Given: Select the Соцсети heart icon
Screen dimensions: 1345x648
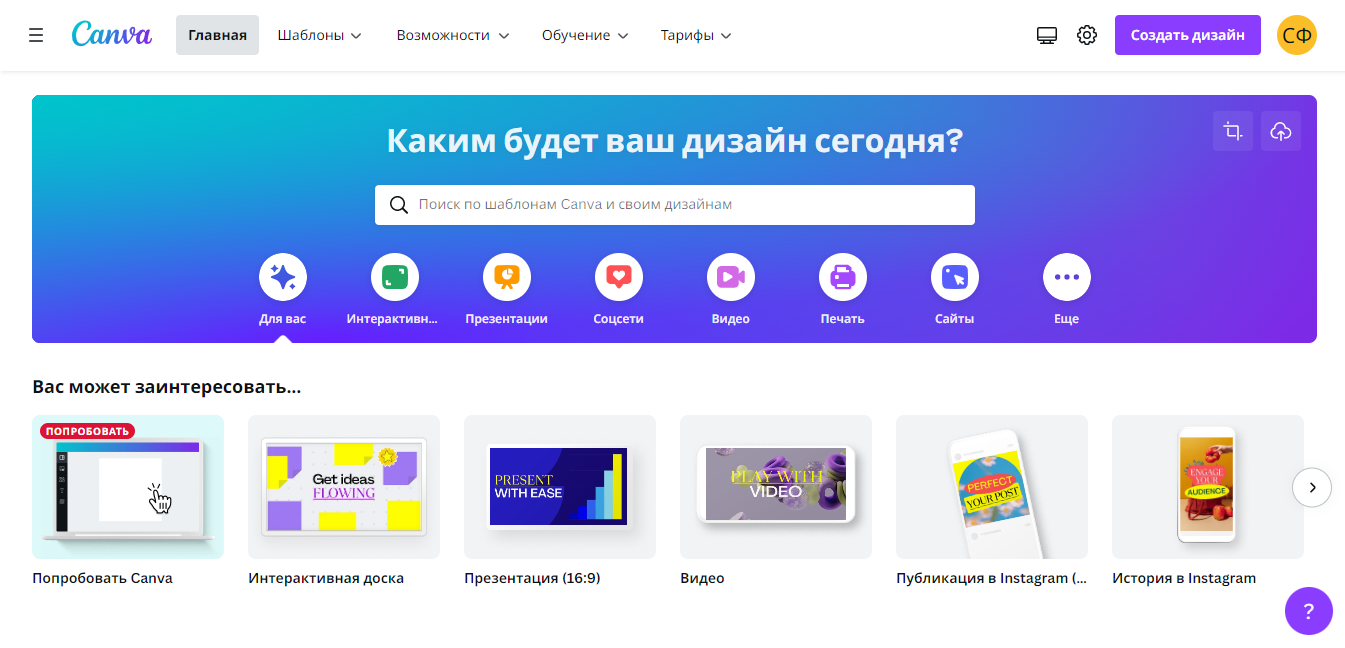Looking at the screenshot, I should (619, 277).
